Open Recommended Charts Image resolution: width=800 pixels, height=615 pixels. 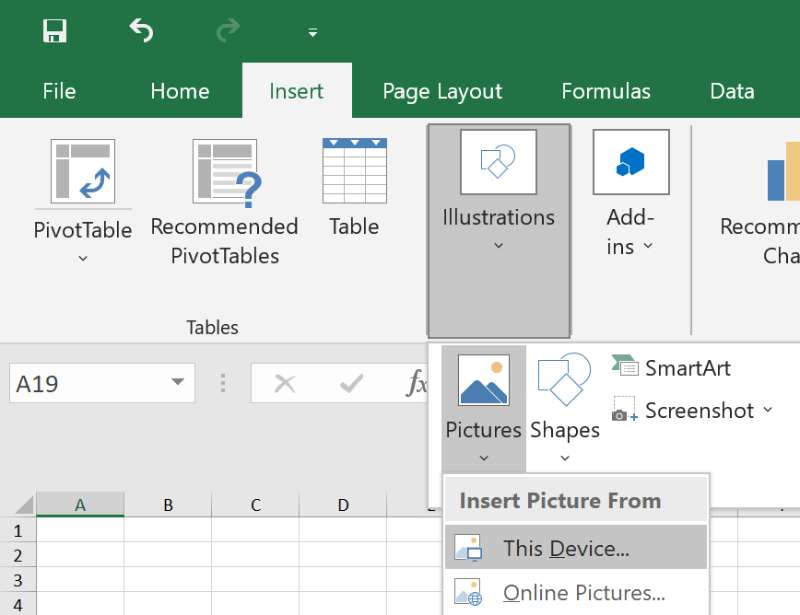pos(760,204)
